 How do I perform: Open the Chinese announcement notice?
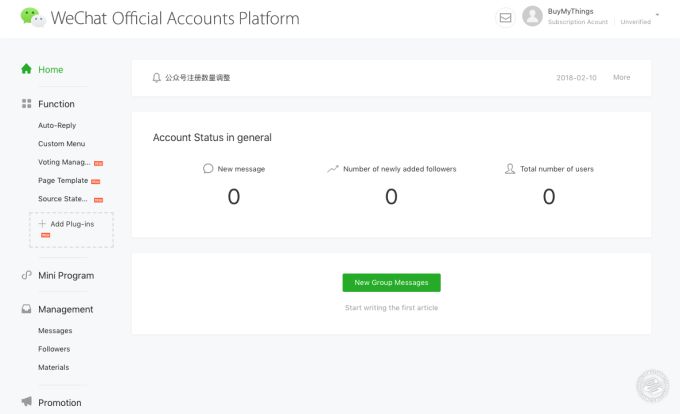click(198, 77)
